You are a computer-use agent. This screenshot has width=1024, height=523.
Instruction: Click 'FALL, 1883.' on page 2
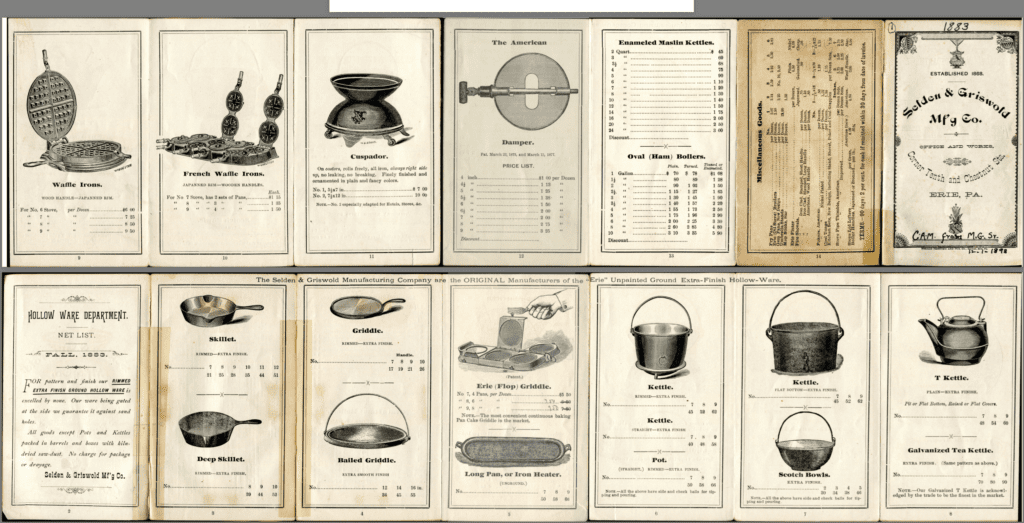(x=77, y=353)
